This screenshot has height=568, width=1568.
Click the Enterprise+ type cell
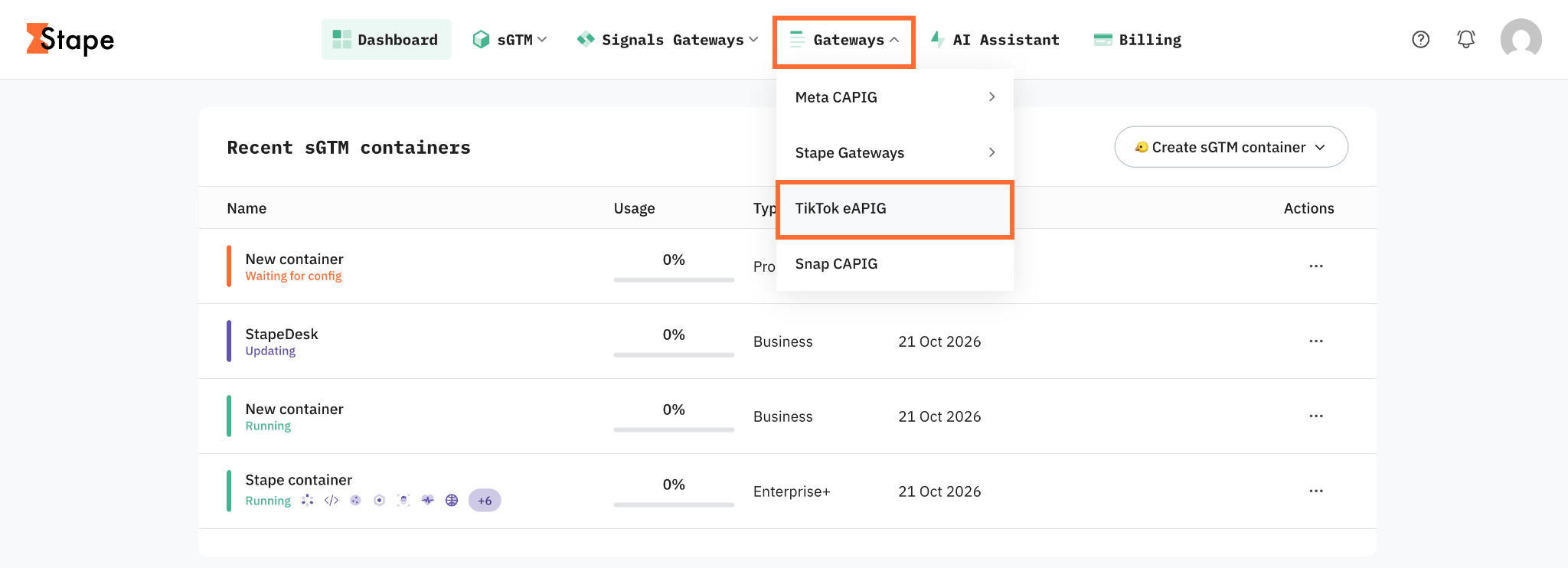(x=792, y=491)
